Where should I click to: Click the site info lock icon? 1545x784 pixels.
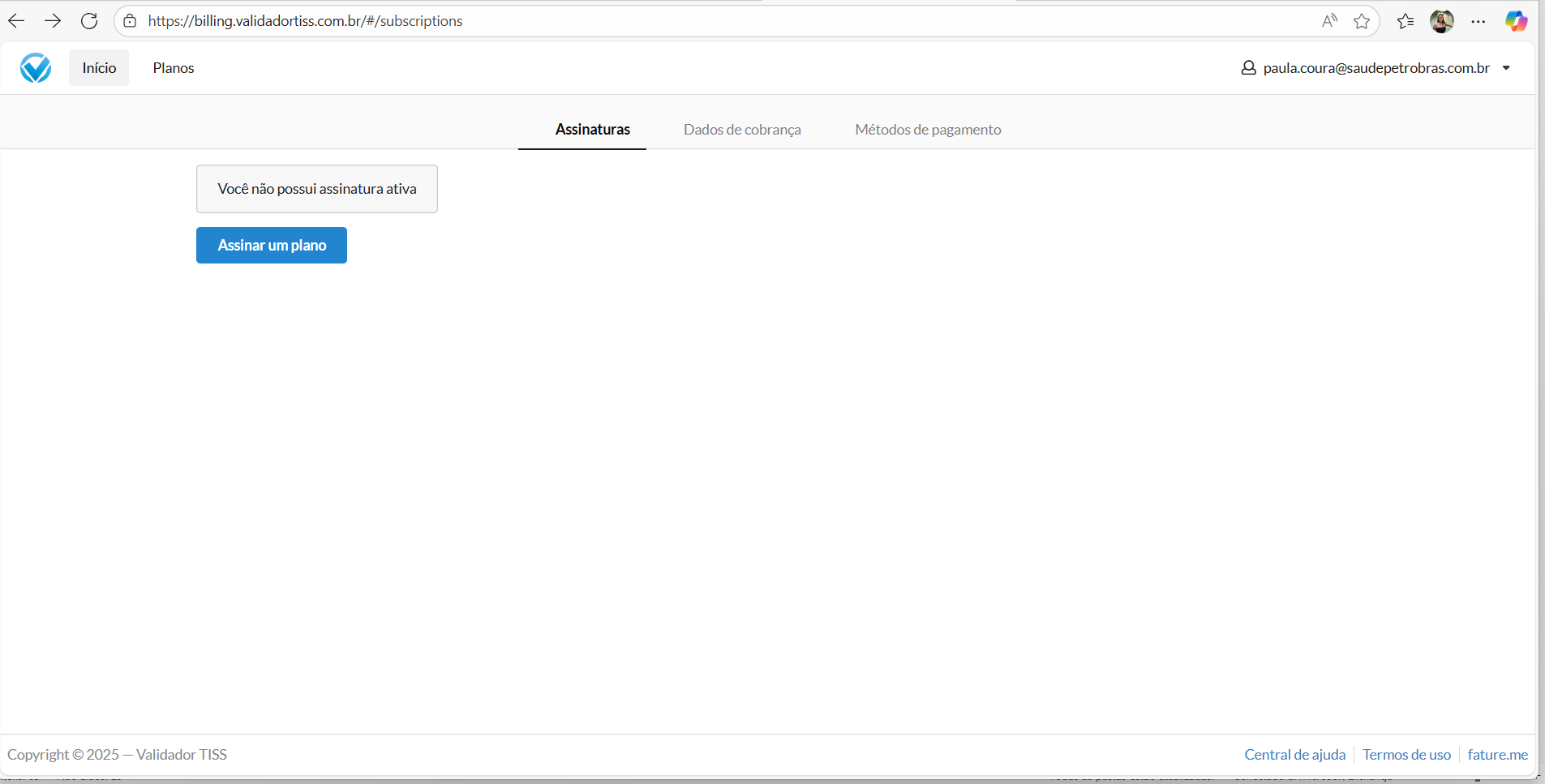tap(130, 21)
